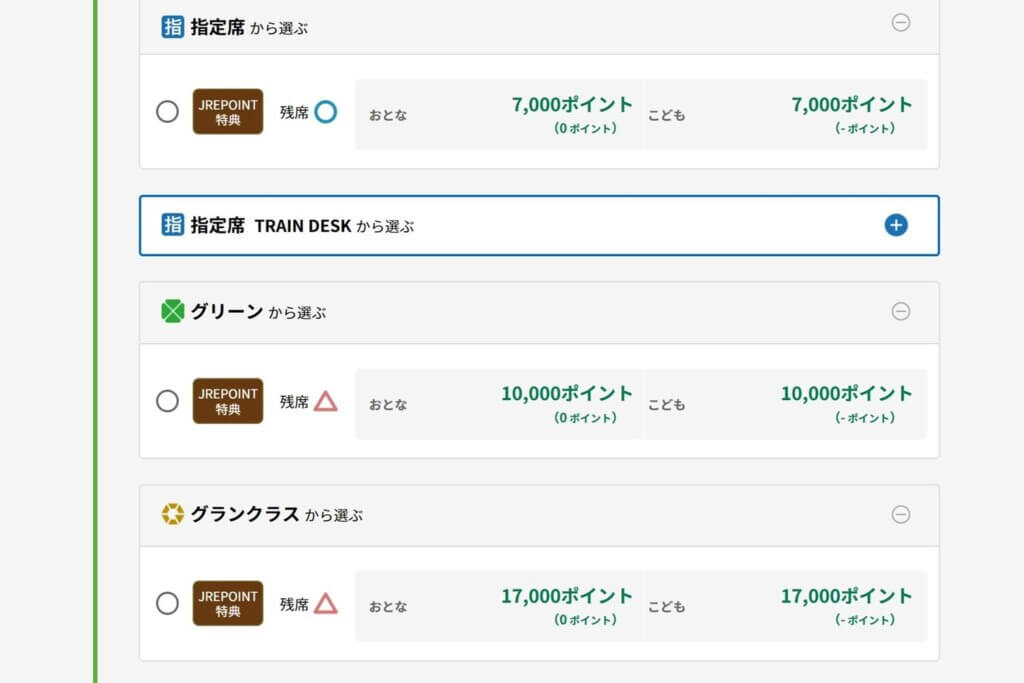
Task: Select the グリーン 10,000 point radio button
Action: (168, 401)
